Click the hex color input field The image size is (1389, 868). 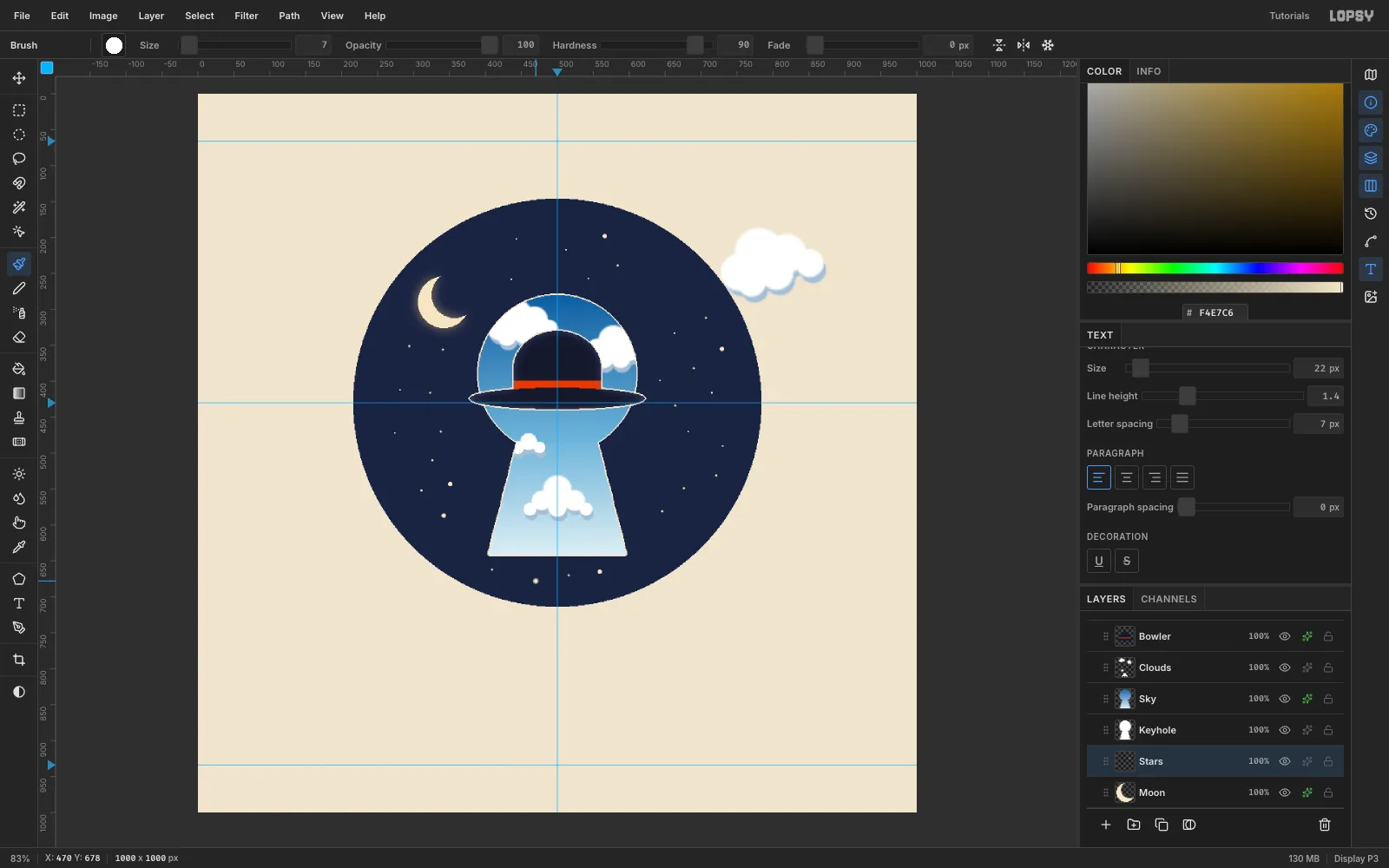point(1215,312)
